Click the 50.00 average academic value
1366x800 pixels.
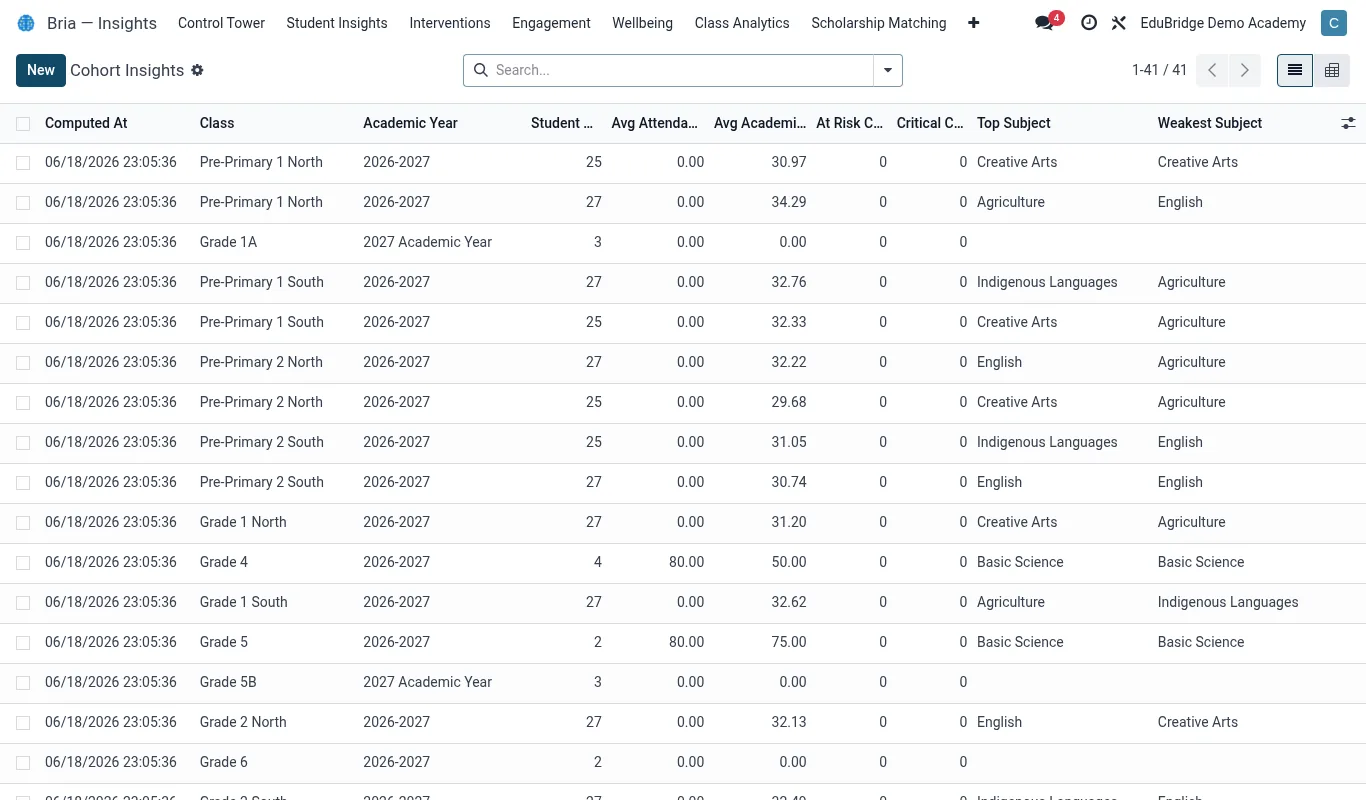click(789, 562)
